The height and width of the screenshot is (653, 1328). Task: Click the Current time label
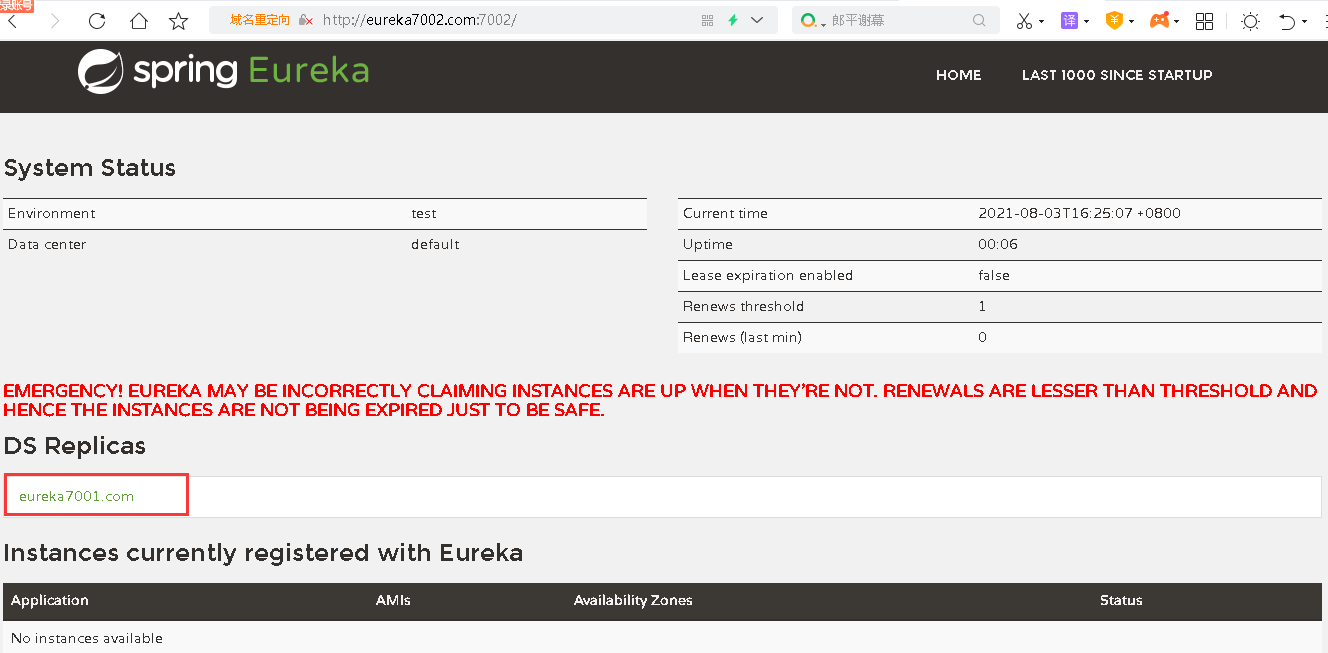[725, 213]
